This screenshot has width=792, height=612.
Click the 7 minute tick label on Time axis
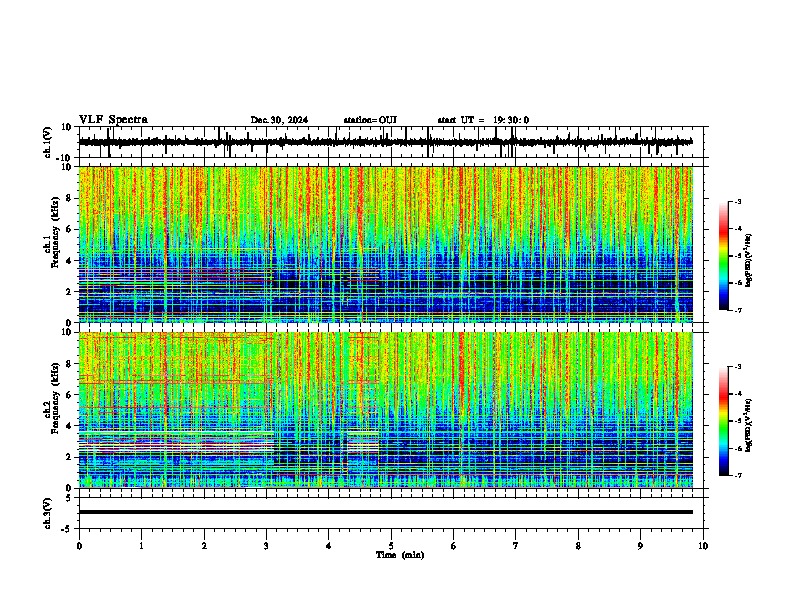click(x=516, y=546)
